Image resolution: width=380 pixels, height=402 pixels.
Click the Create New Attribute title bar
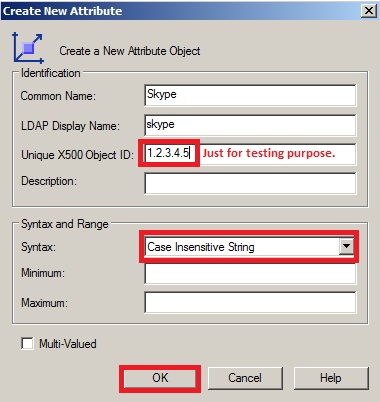[x=180, y=11]
